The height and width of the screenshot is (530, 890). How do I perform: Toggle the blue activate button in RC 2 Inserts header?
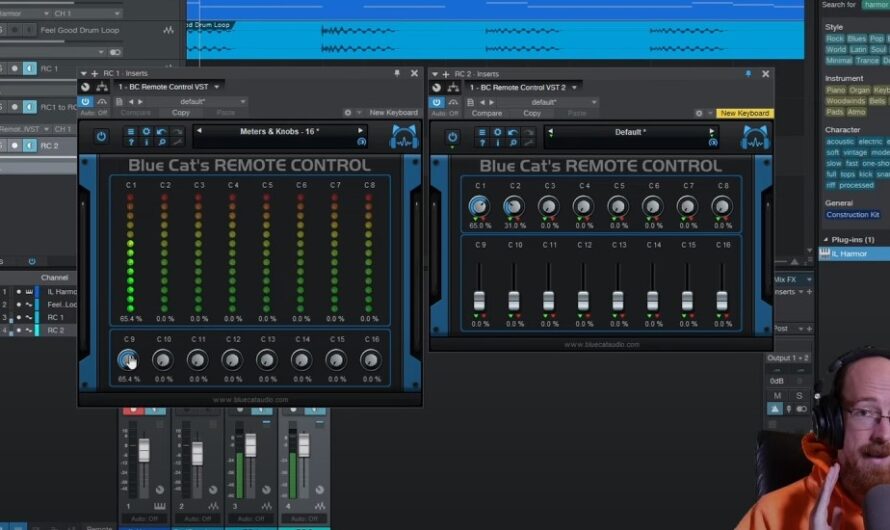(436, 102)
